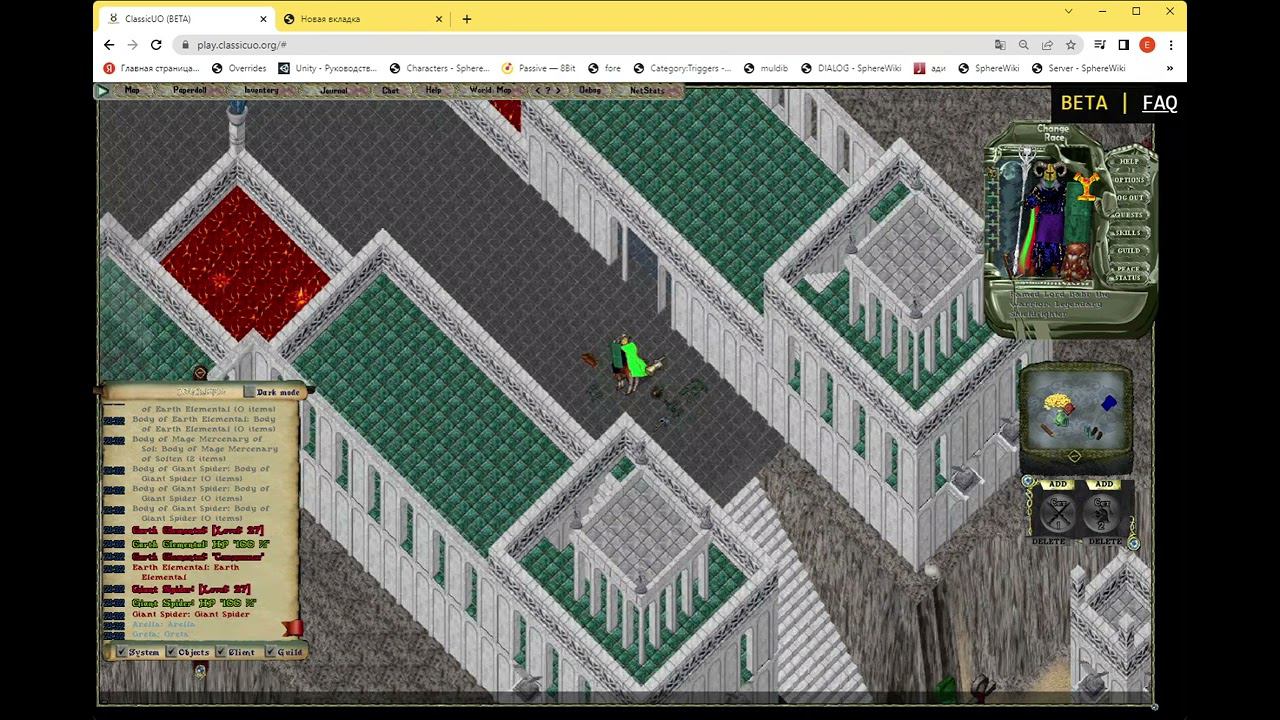Viewport: 1280px width, 720px height.
Task: Bookmark this page with star icon
Action: click(x=1071, y=45)
